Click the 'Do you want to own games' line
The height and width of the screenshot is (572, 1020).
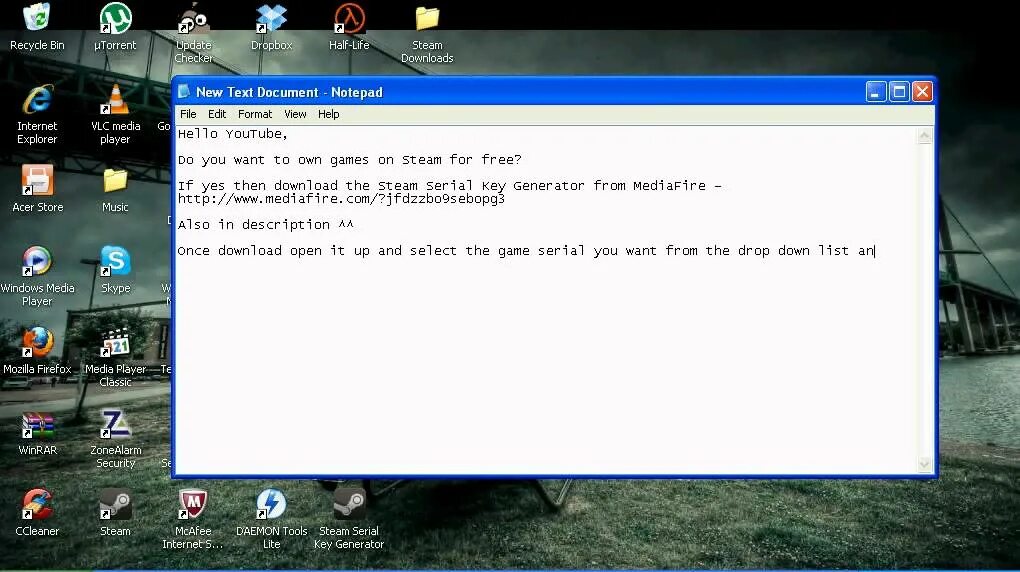(x=349, y=159)
